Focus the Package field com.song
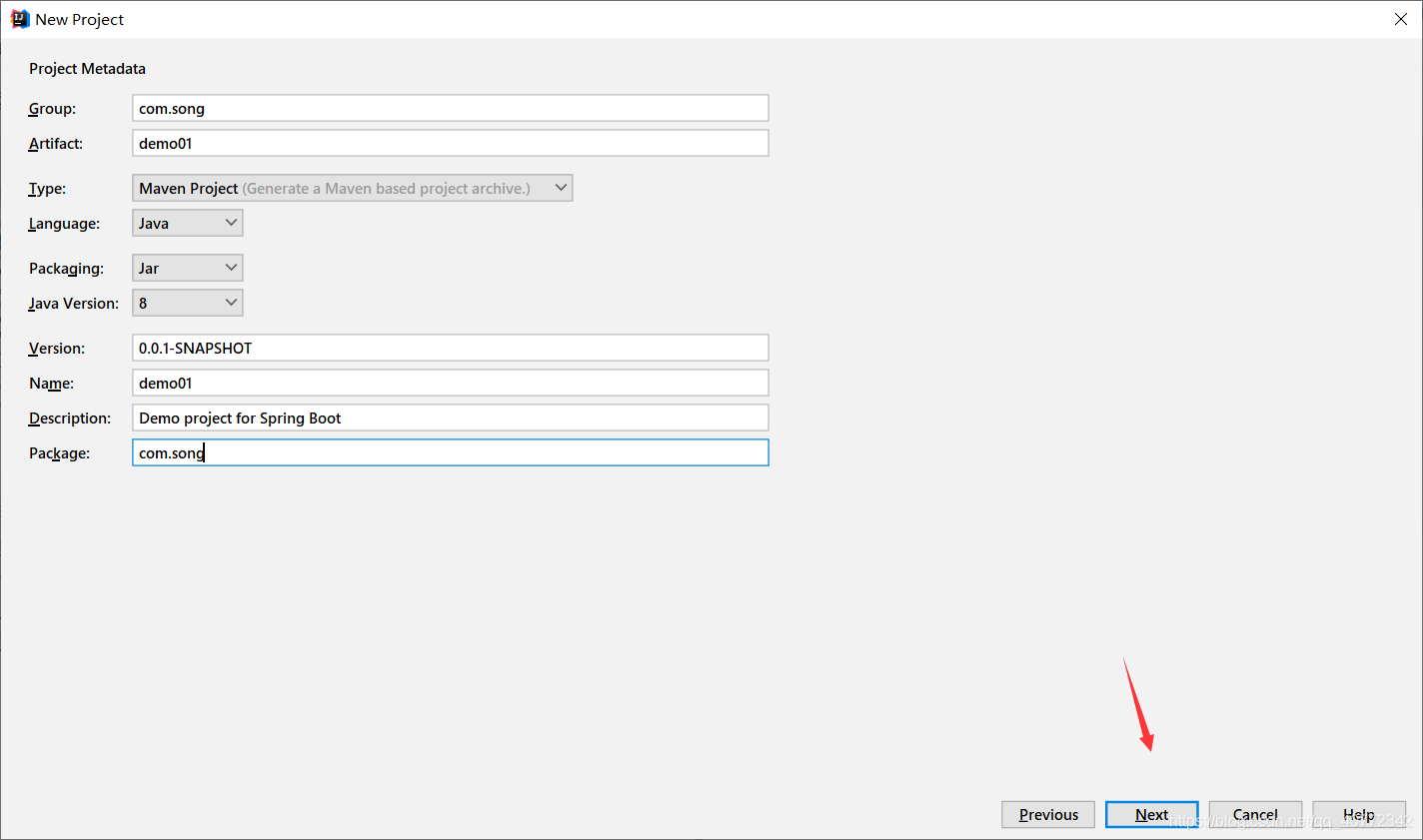 coord(451,452)
